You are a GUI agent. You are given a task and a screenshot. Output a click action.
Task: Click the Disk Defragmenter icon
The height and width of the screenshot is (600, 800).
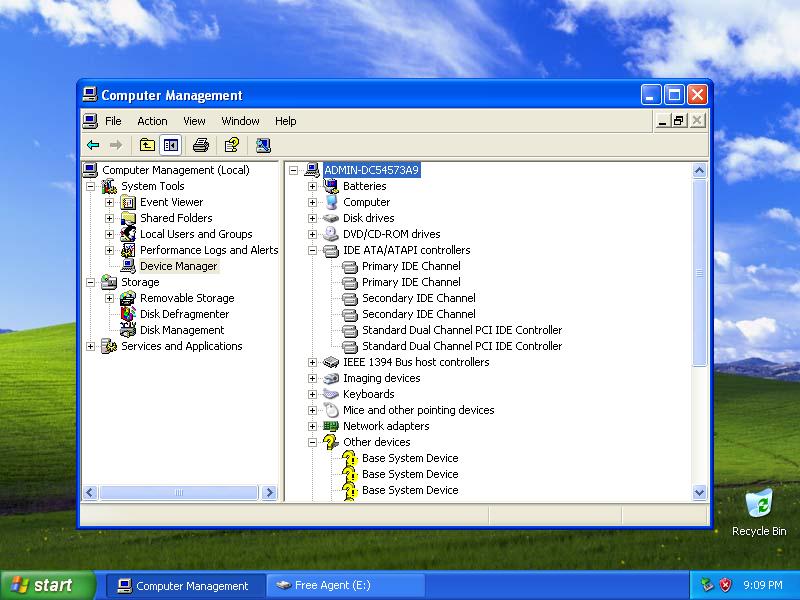[128, 314]
